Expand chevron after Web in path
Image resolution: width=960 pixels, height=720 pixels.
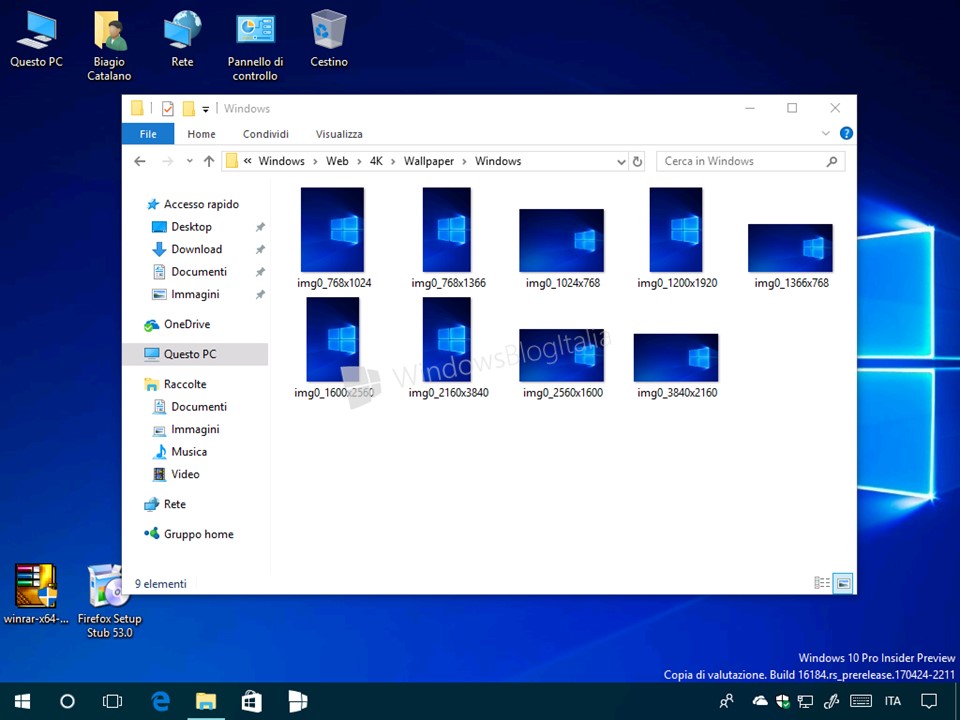[x=359, y=162]
